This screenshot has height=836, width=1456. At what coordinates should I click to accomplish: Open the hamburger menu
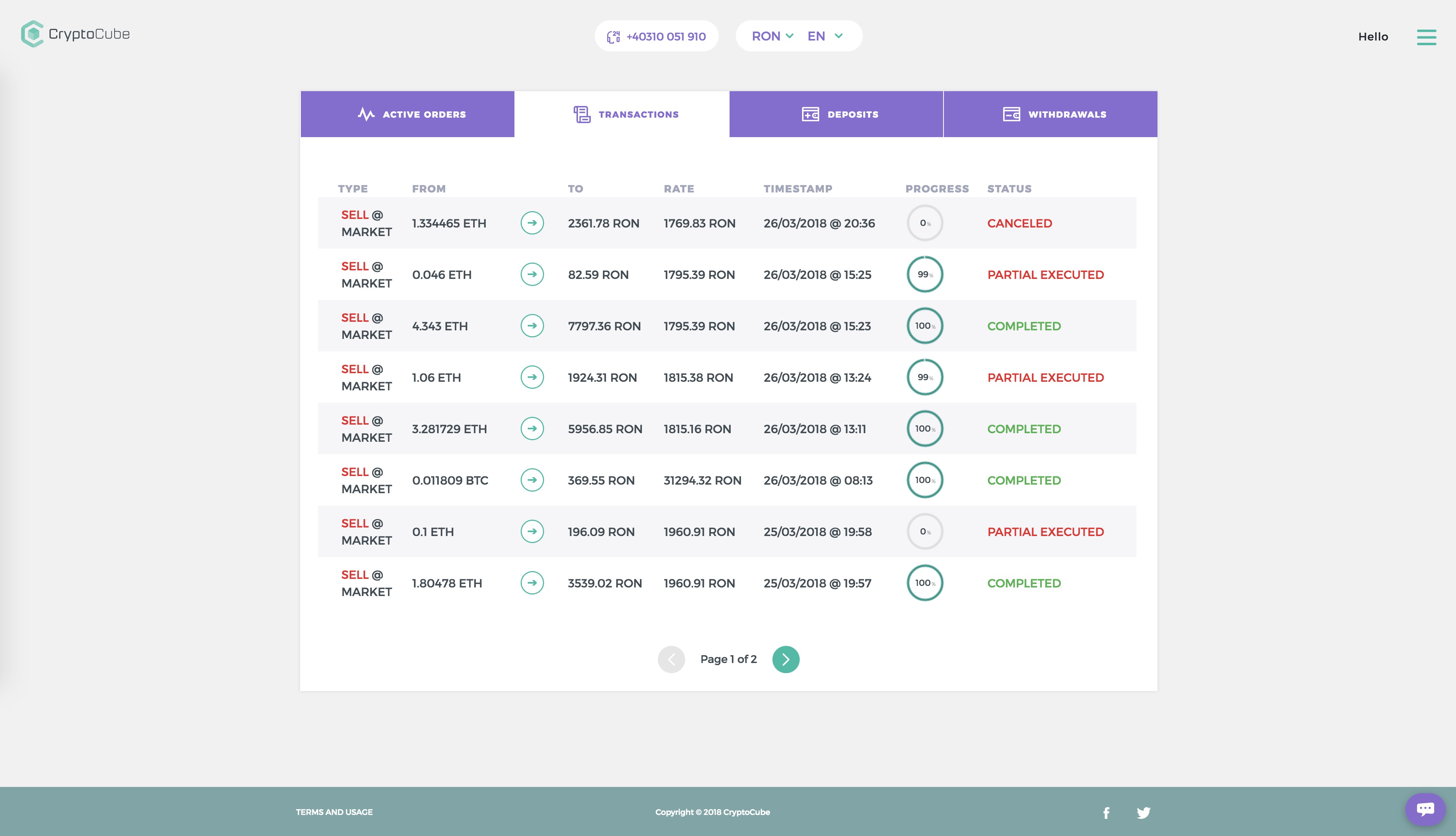(x=1426, y=37)
